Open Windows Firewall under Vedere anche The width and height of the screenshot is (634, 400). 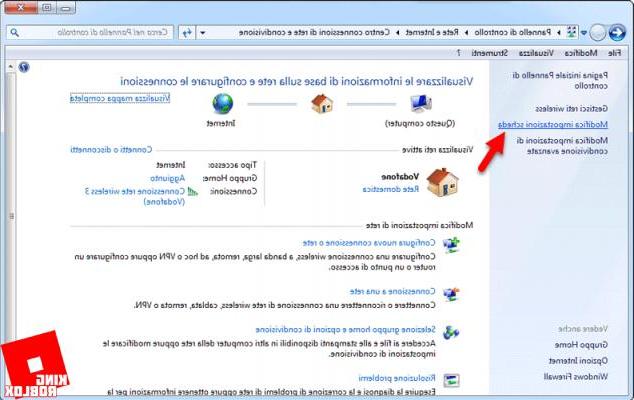575,377
